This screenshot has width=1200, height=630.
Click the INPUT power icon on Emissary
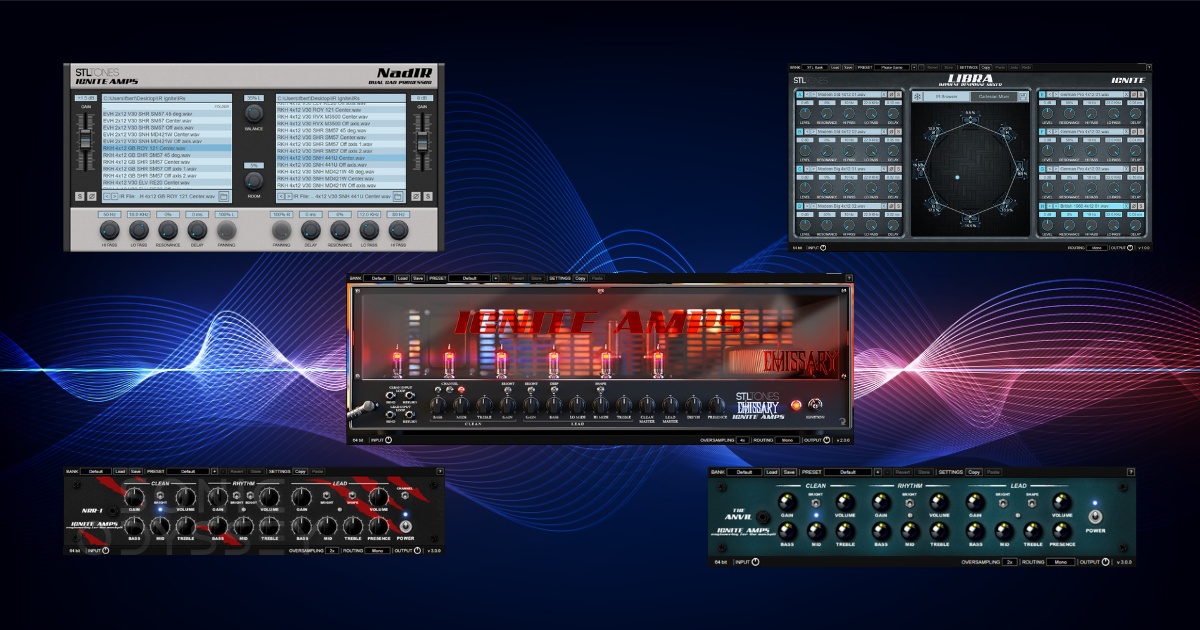pos(386,440)
